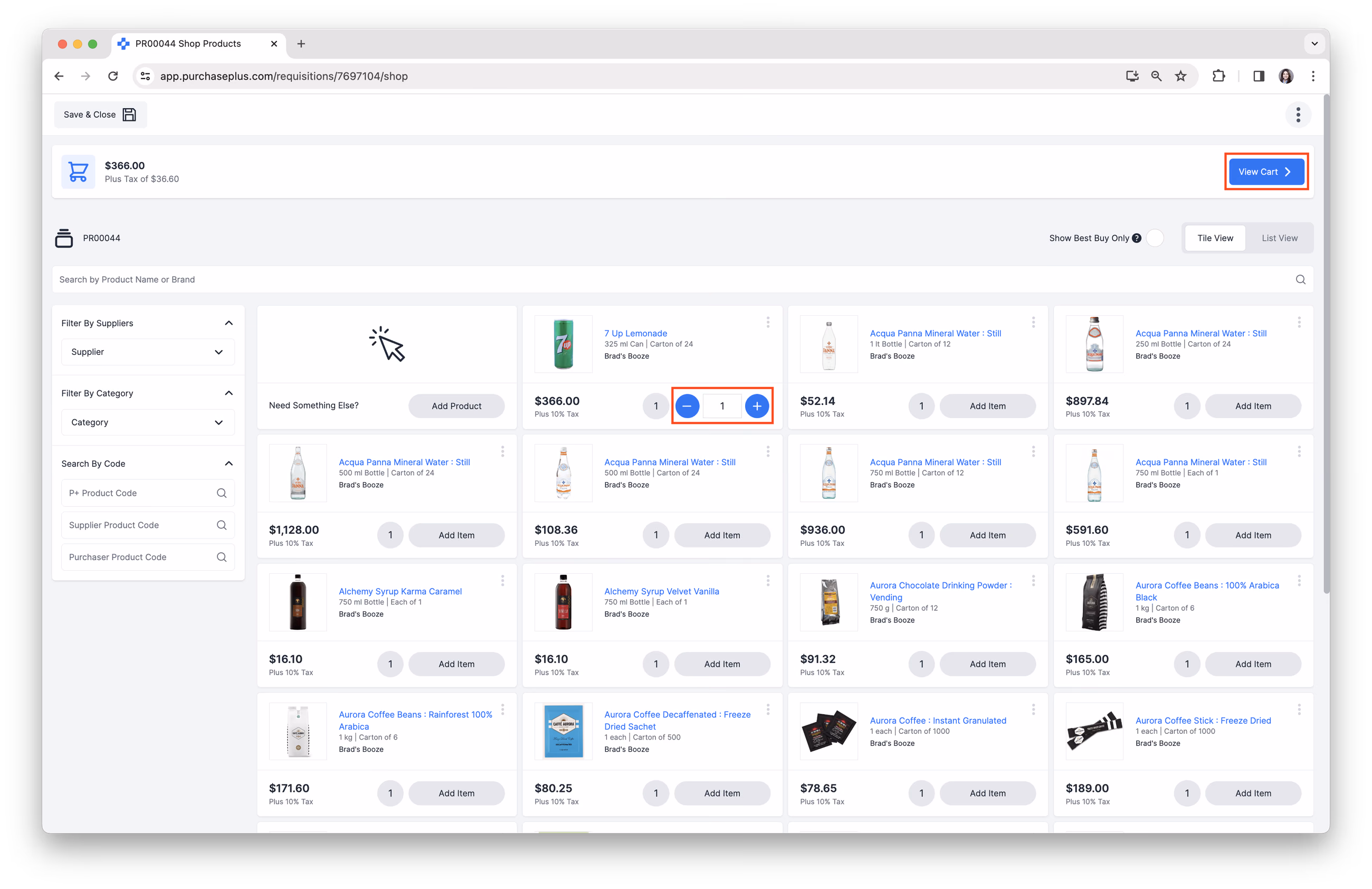Click the P+ Product Code search icon
This screenshot has height=889, width=1372.
click(221, 493)
